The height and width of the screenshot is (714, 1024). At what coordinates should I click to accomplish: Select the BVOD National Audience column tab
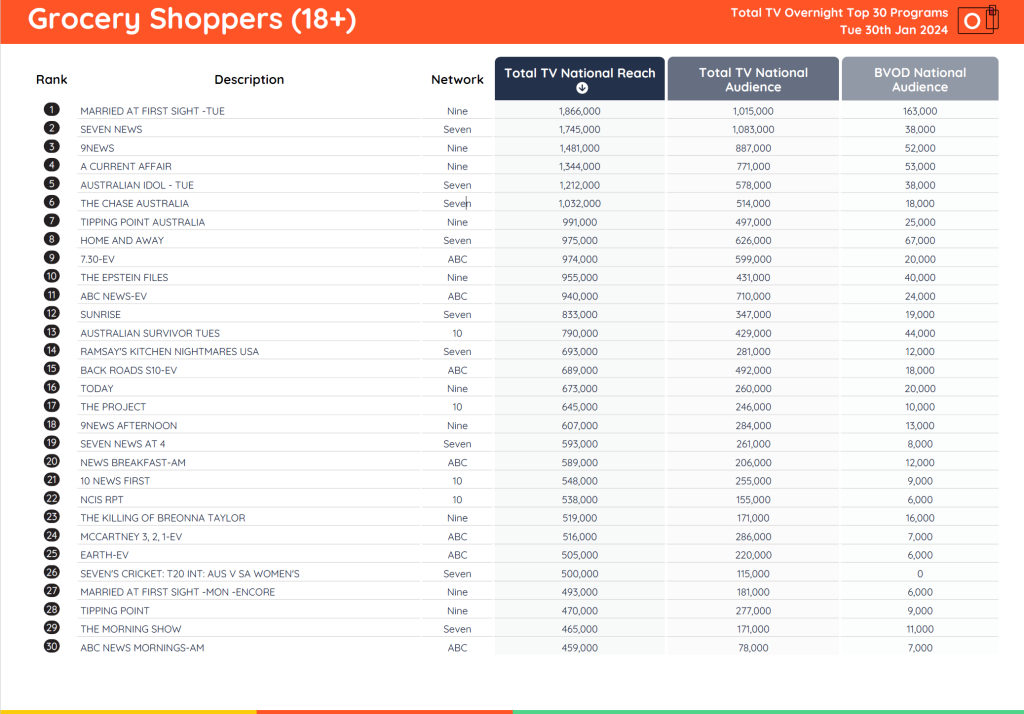[x=920, y=78]
